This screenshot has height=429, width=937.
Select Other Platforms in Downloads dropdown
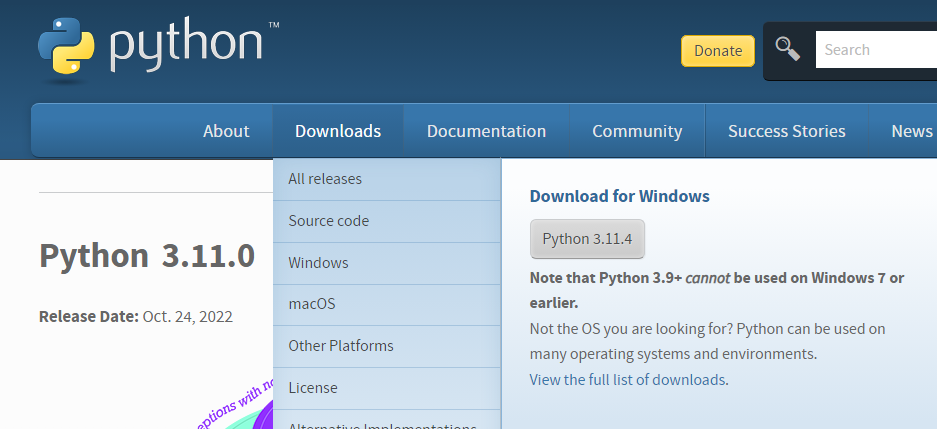(387, 346)
